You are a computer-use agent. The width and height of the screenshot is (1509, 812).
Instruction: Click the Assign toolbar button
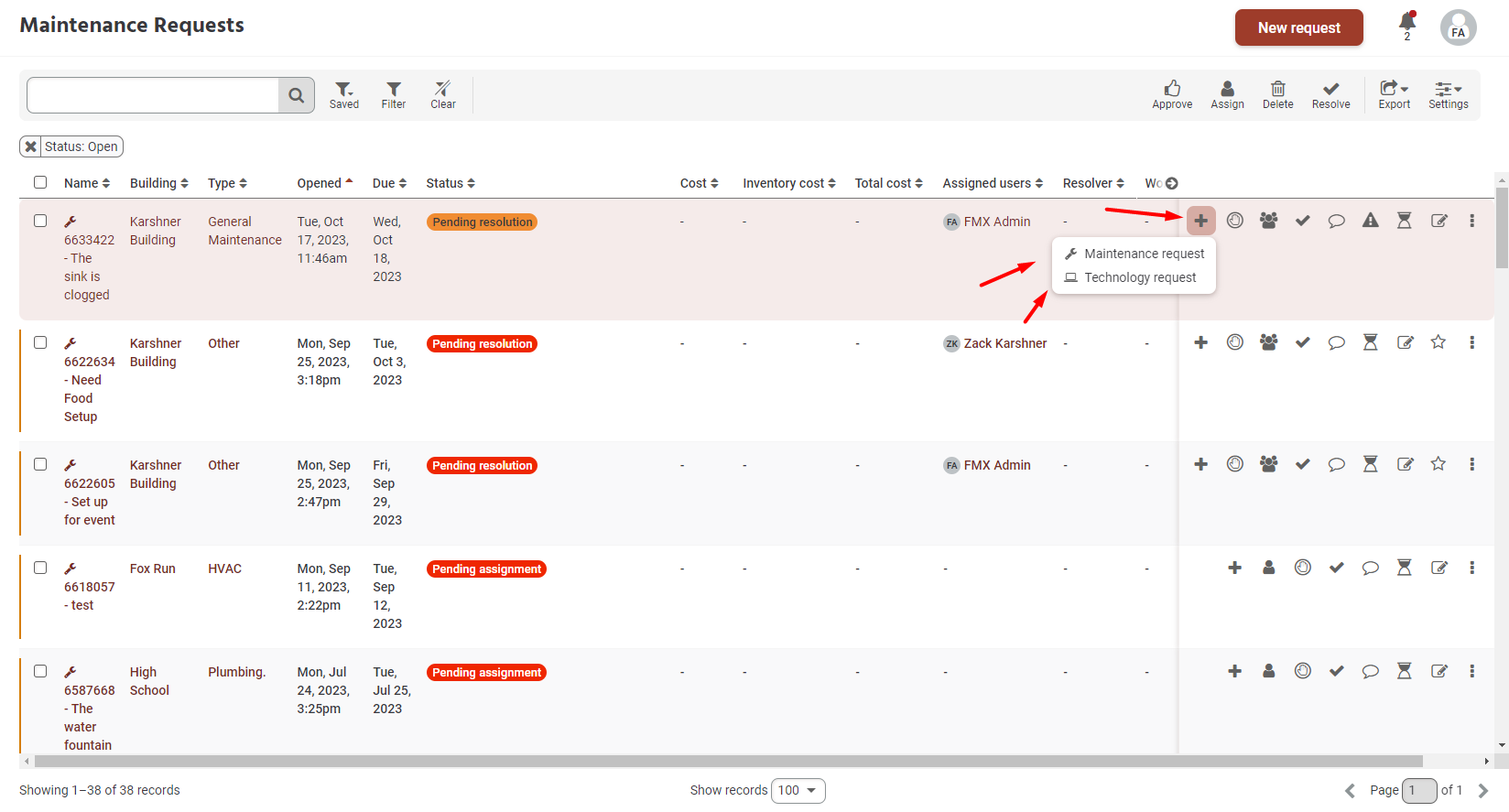1227,94
